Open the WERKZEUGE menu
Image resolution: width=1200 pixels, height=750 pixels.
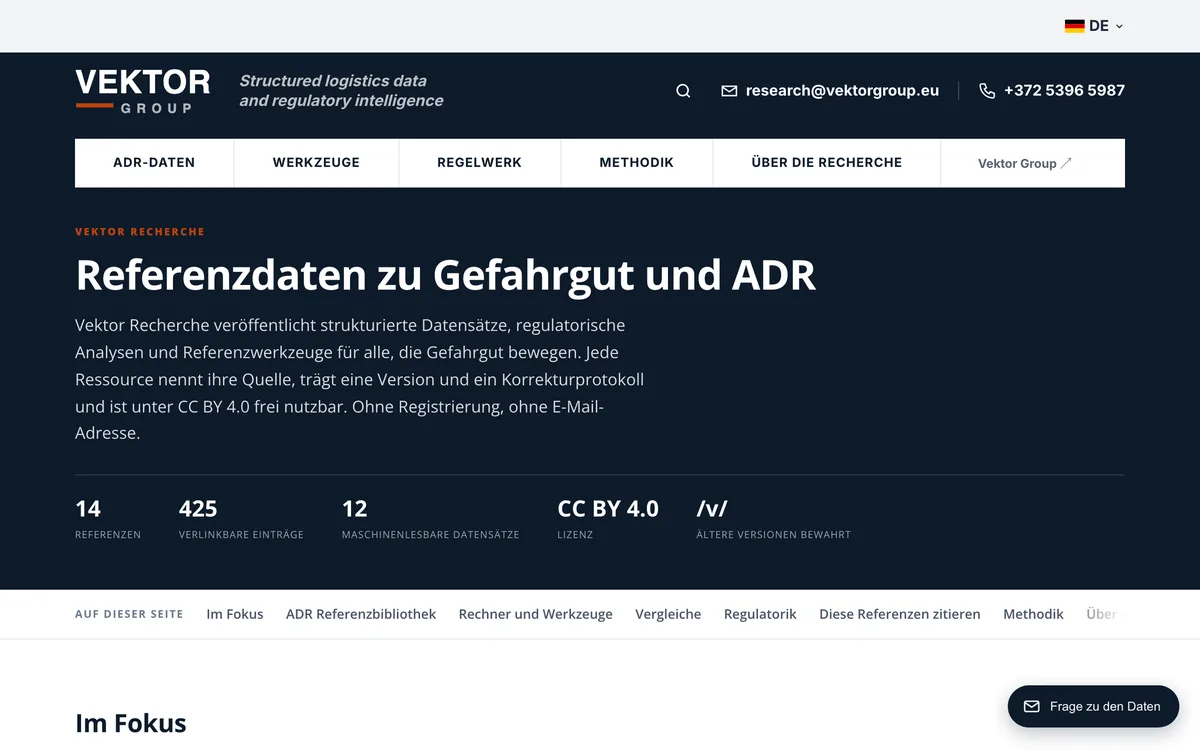click(316, 163)
